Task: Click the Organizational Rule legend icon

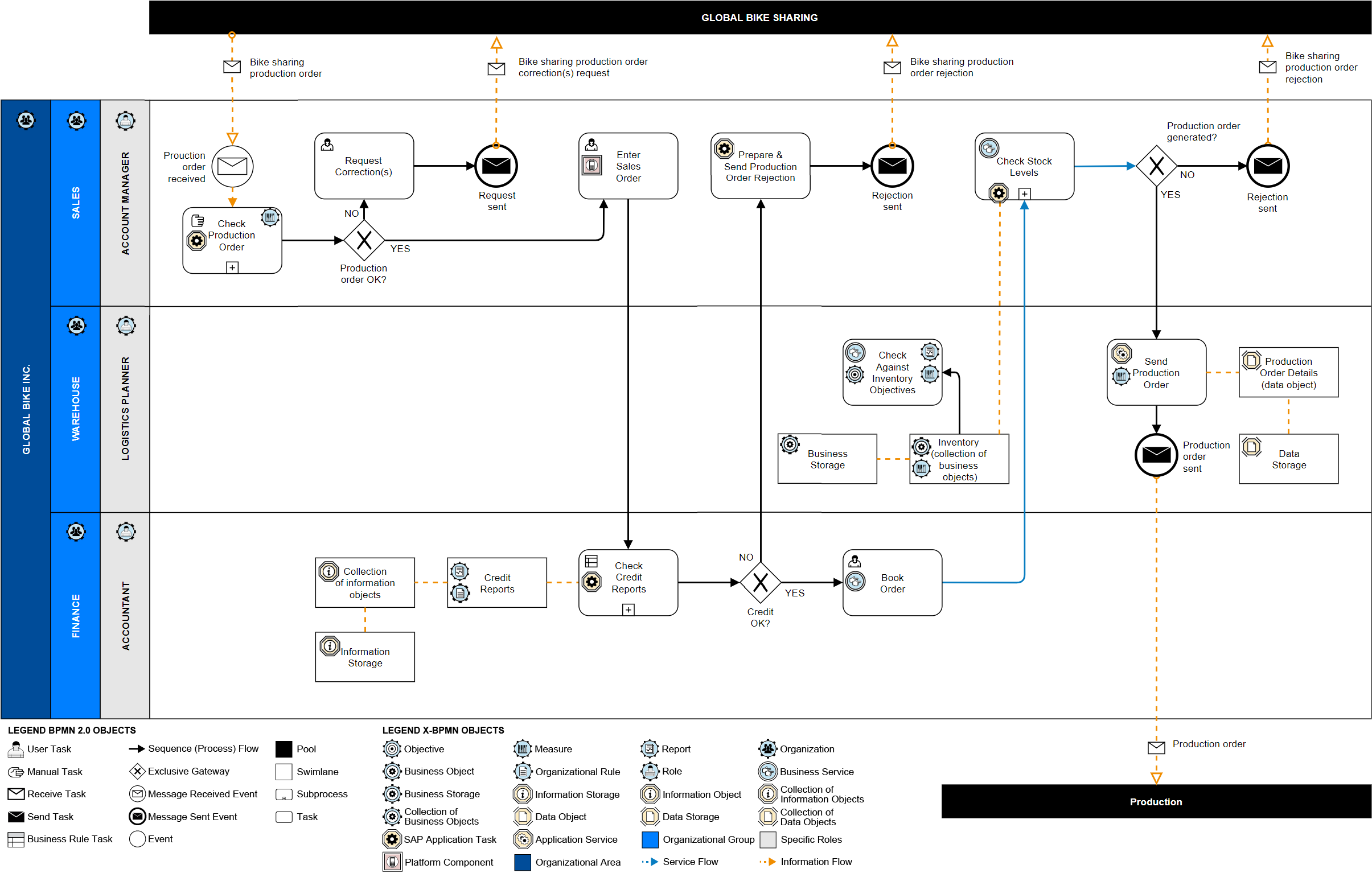Action: pyautogui.click(x=523, y=772)
